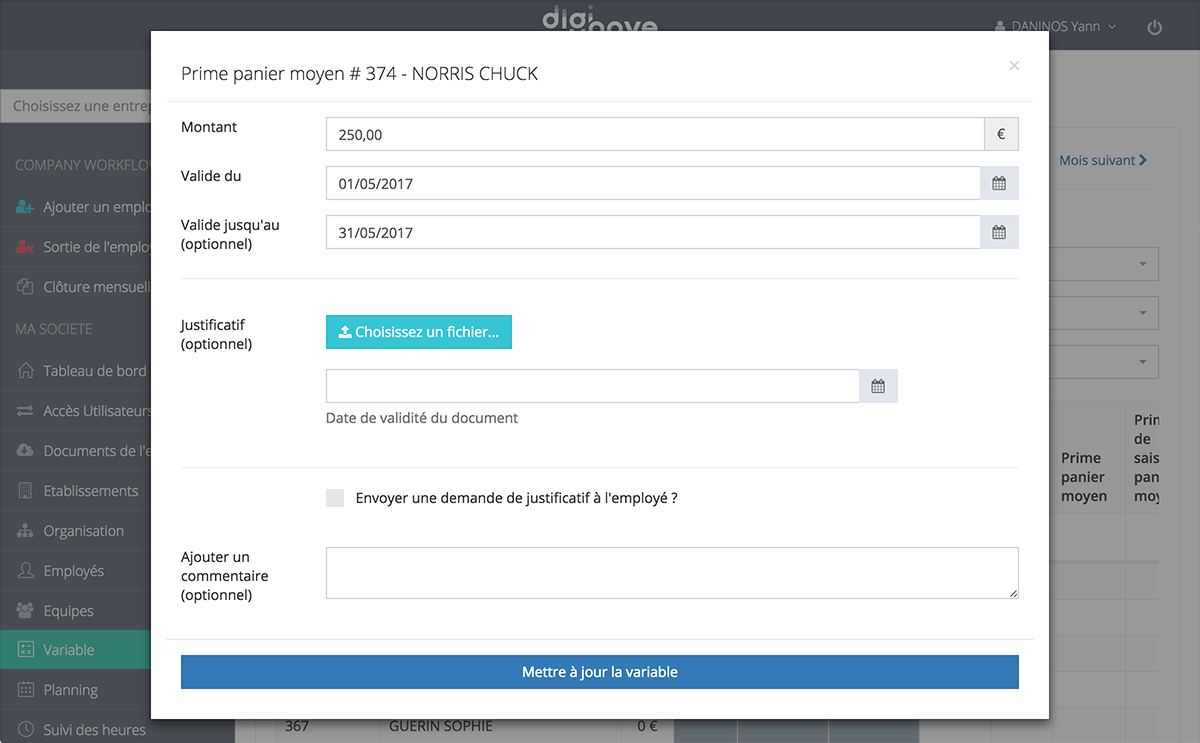Viewport: 1200px width, 743px height.
Task: Click the Employés person icon
Action: tap(26, 571)
